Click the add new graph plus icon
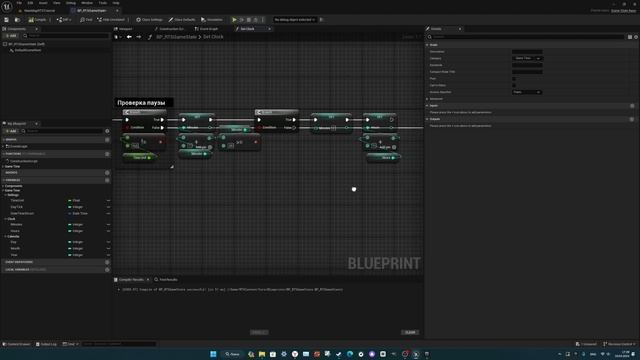Viewport: 640px width, 360px height. click(x=107, y=140)
